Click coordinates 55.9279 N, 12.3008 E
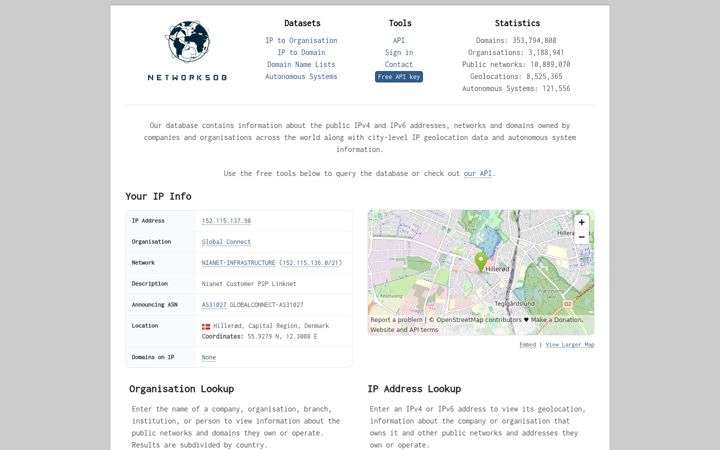Image resolution: width=720 pixels, height=450 pixels. tap(282, 337)
